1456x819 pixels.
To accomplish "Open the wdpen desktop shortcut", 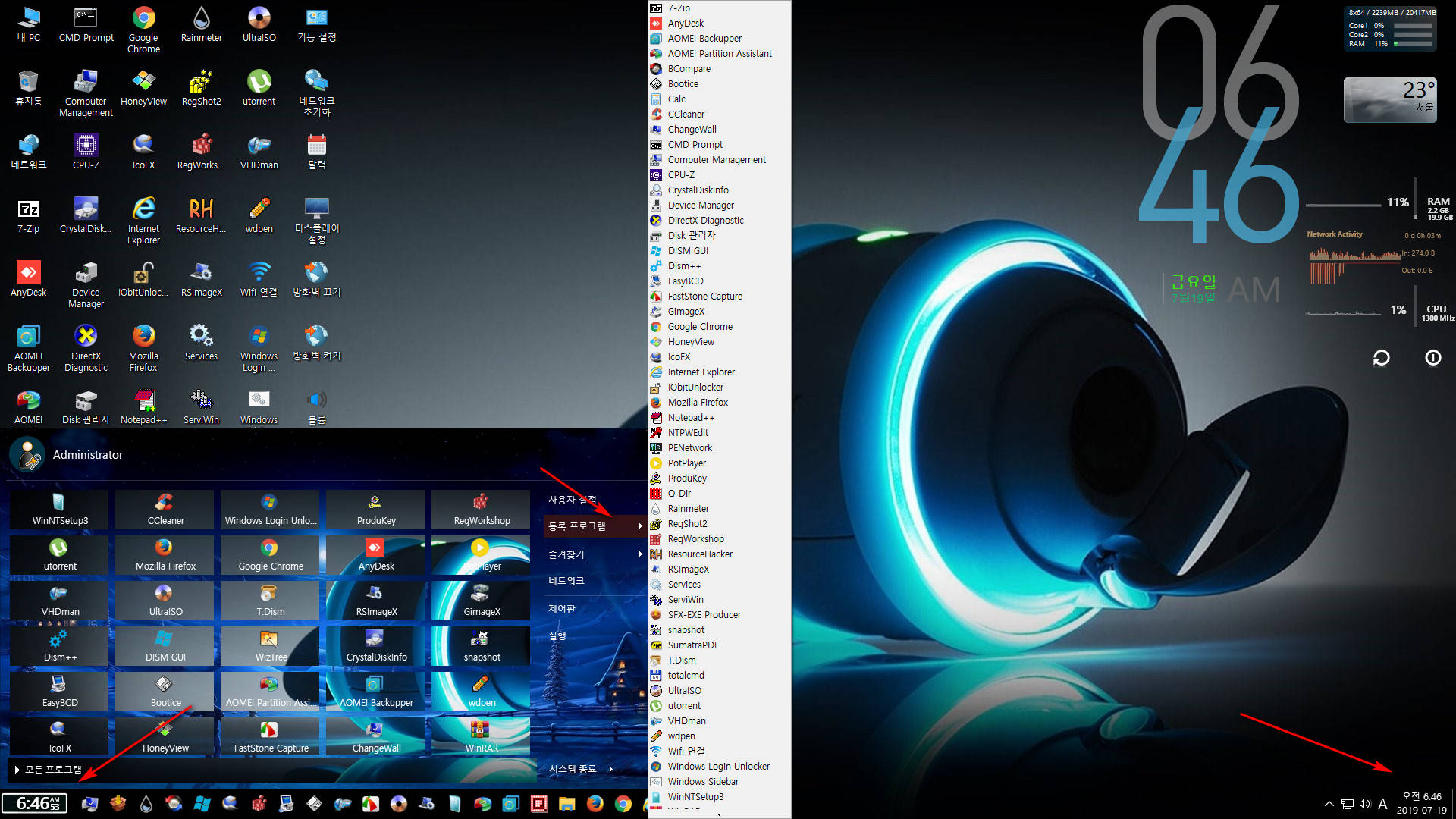I will coord(259,215).
